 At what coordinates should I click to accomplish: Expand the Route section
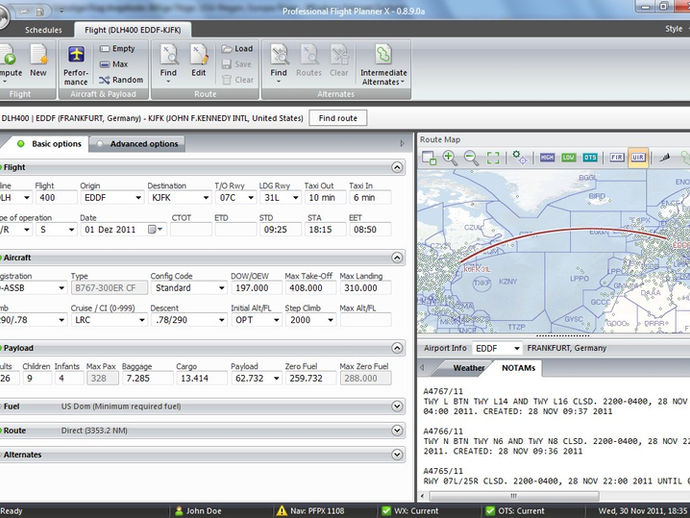397,430
